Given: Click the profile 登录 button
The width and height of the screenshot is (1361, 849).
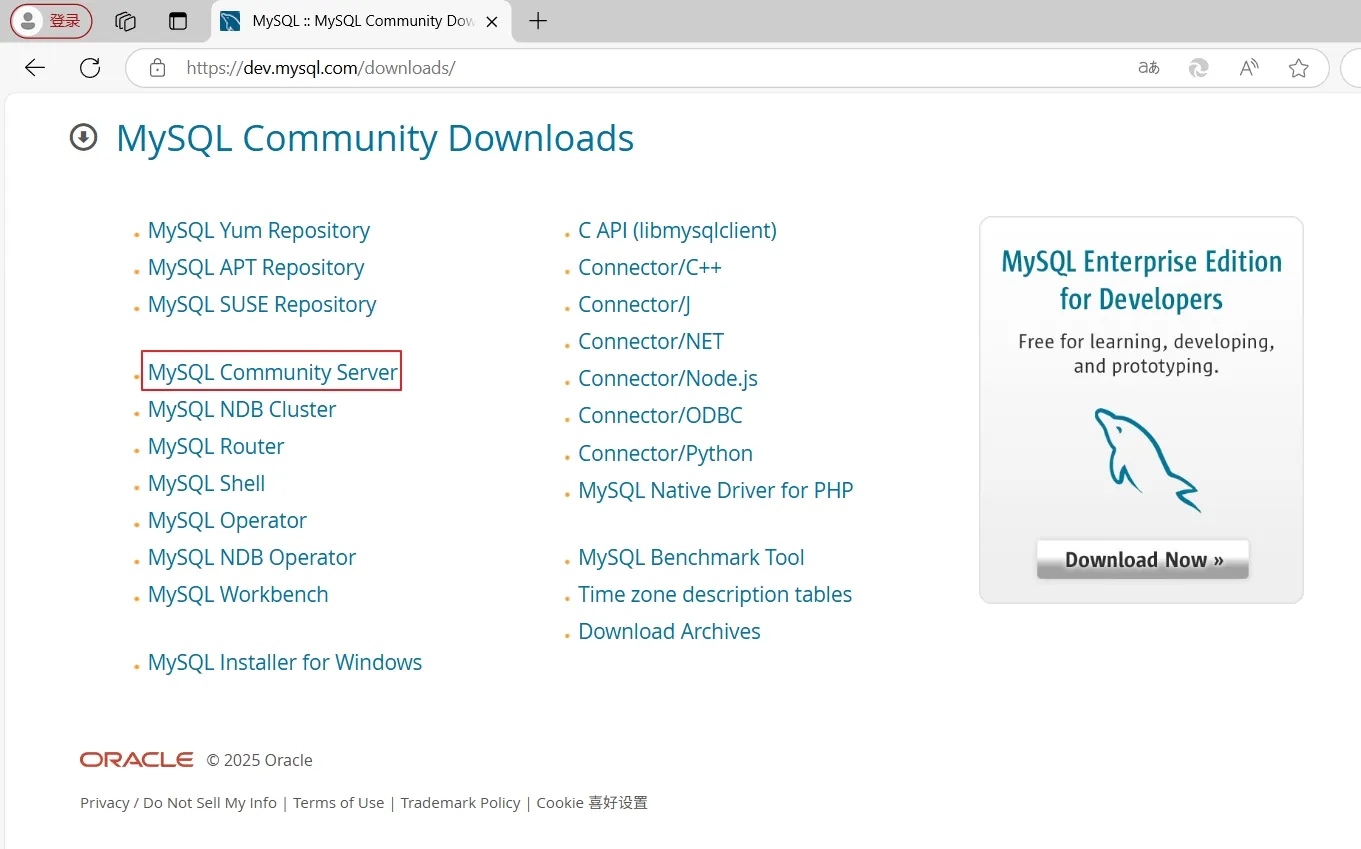Looking at the screenshot, I should (52, 21).
